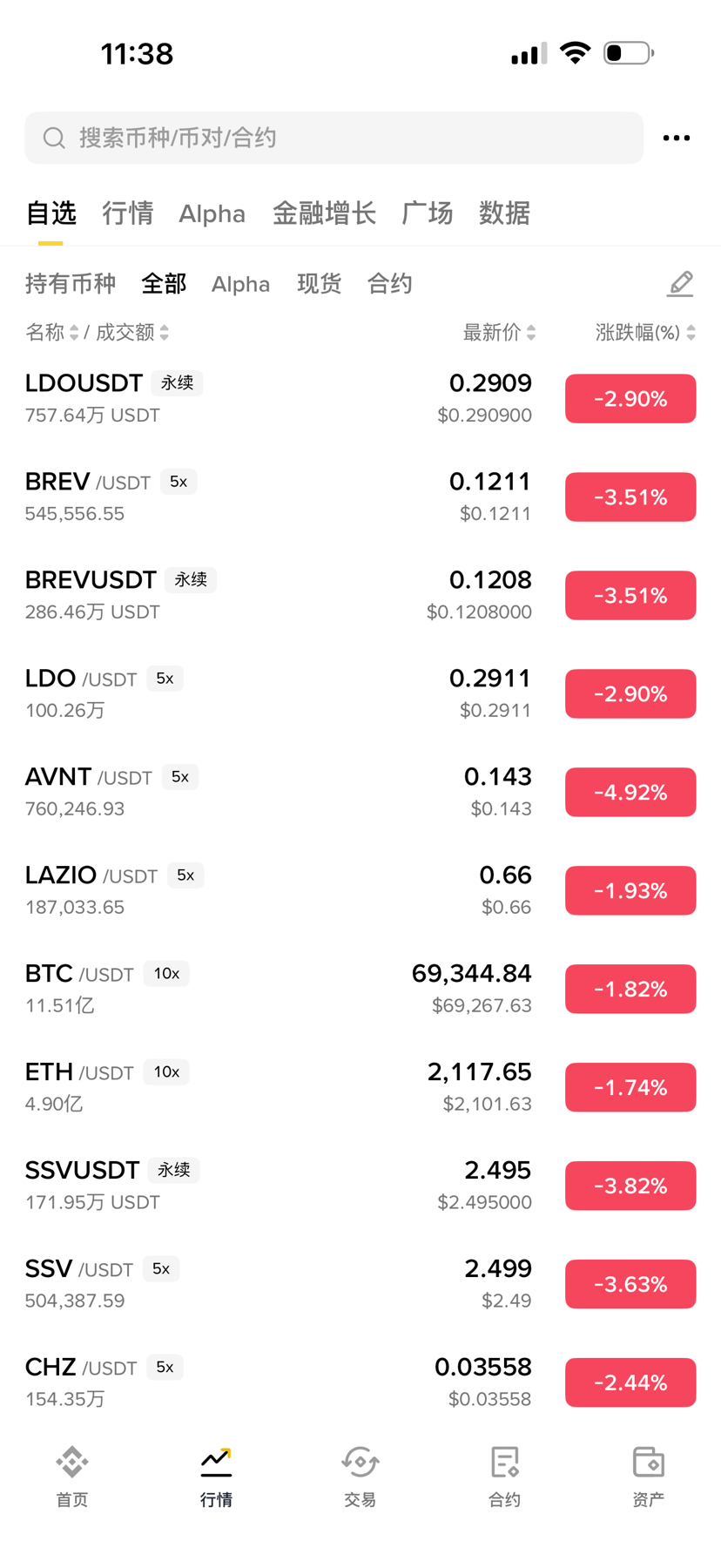Tap the search magnifier icon
Screen dimensions: 721x1568
pos(54,139)
